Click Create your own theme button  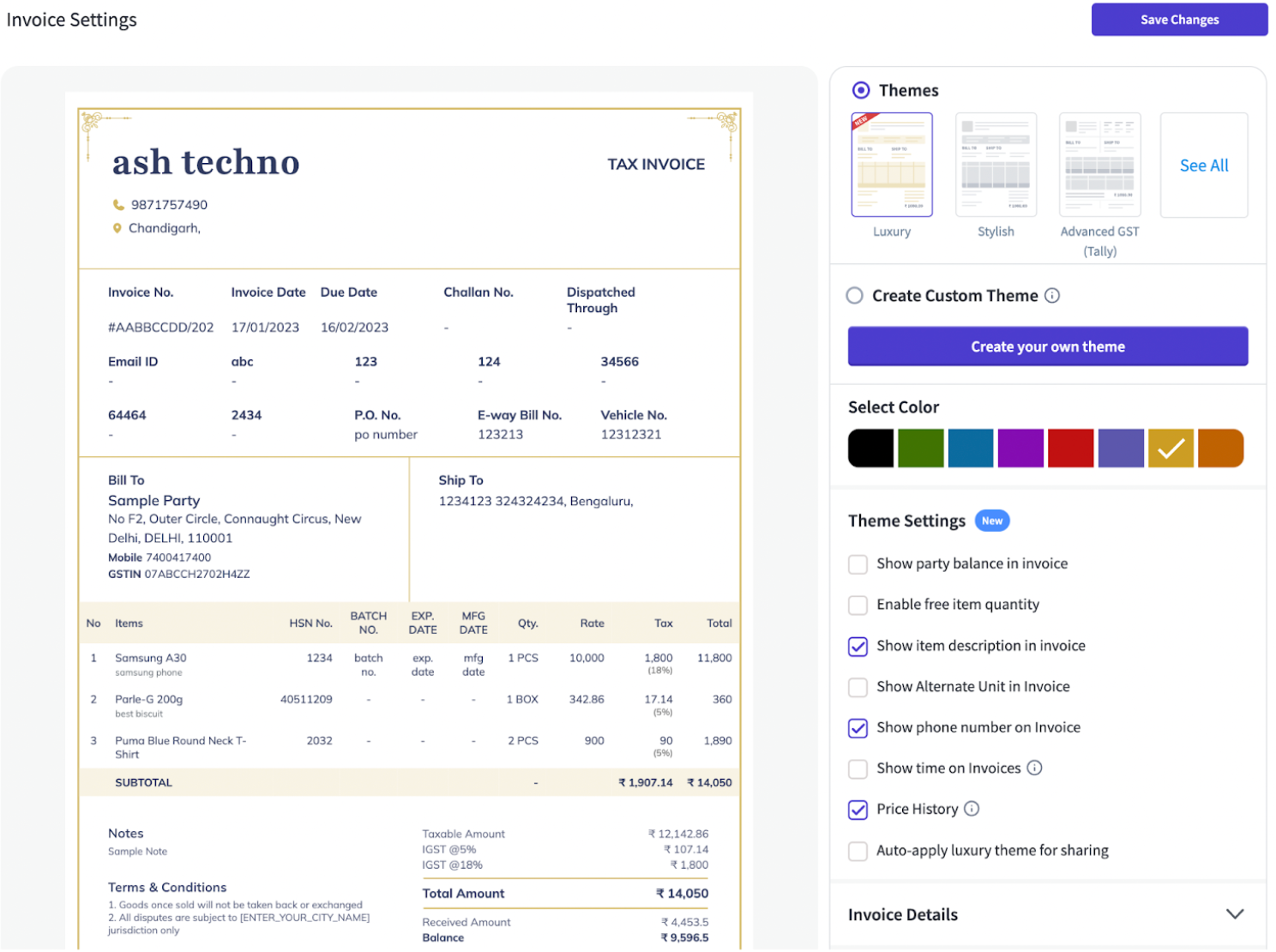pyautogui.click(x=1047, y=346)
